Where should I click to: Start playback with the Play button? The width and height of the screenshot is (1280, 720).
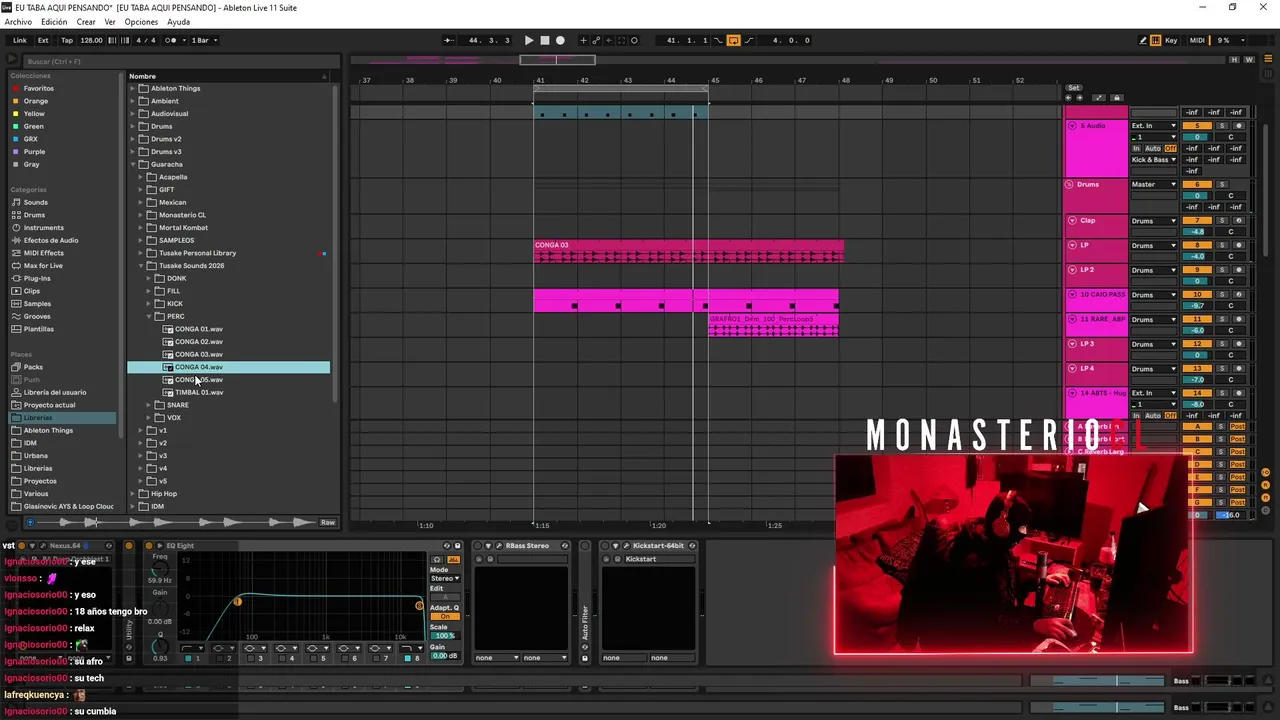pyautogui.click(x=529, y=40)
